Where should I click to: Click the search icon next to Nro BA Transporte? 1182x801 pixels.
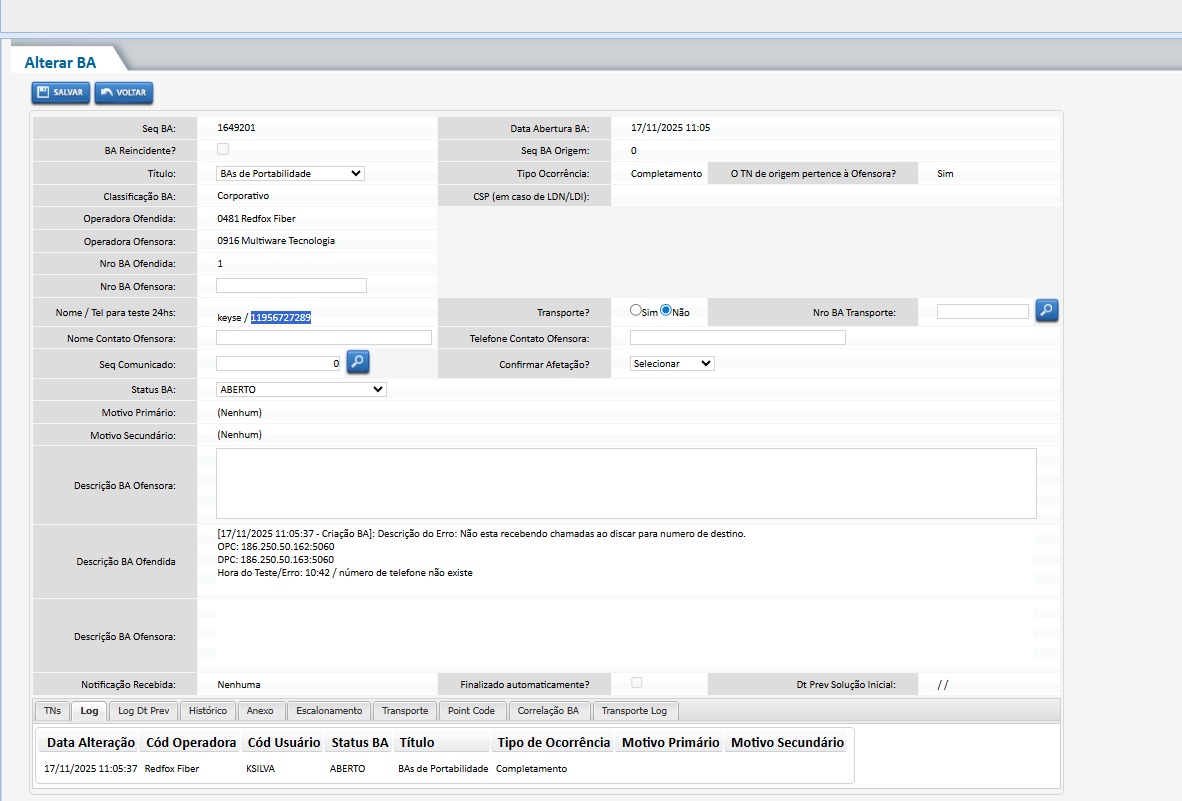point(1046,311)
